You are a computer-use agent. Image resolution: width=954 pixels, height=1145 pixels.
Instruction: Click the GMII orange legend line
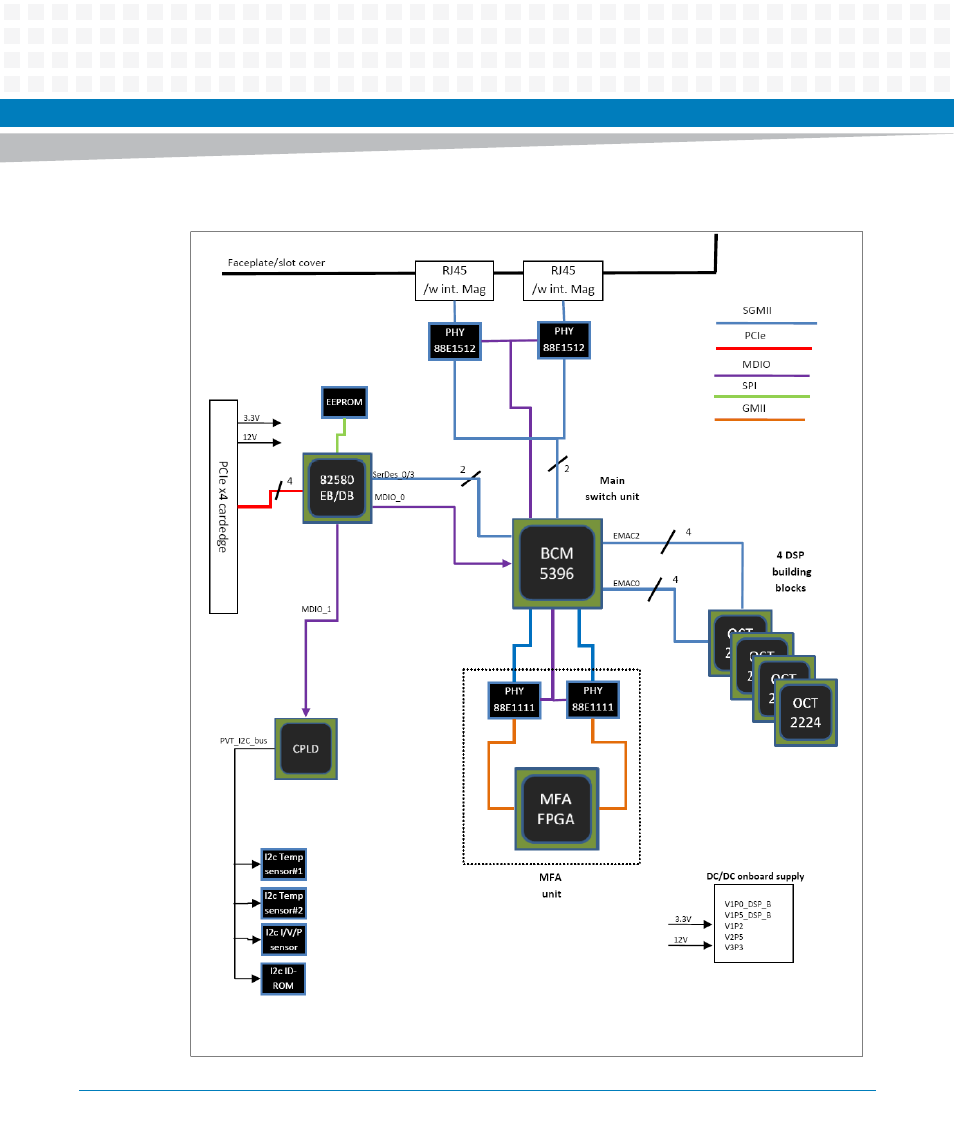coord(760,420)
